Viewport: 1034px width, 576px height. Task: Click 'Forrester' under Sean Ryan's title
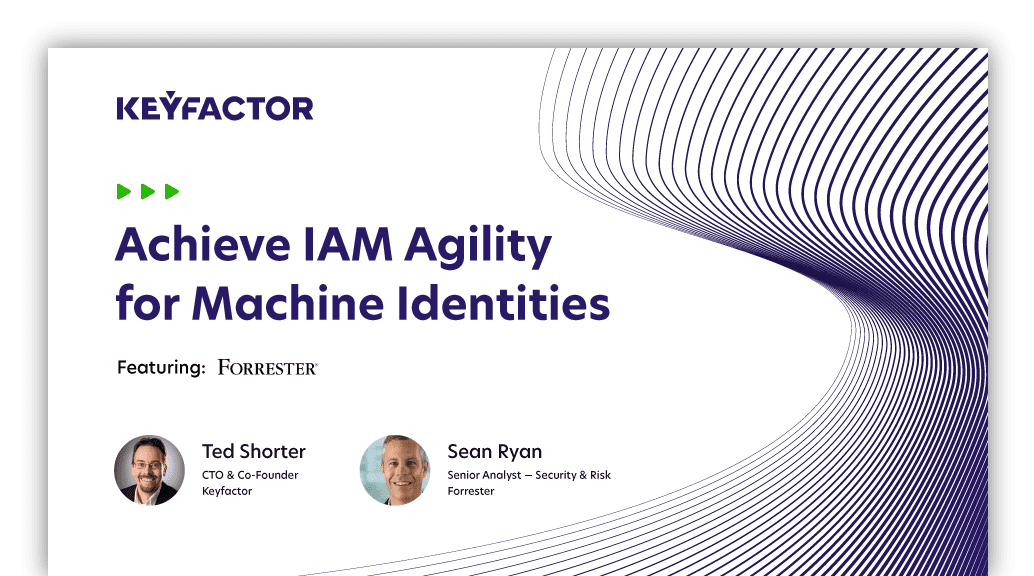pos(471,491)
